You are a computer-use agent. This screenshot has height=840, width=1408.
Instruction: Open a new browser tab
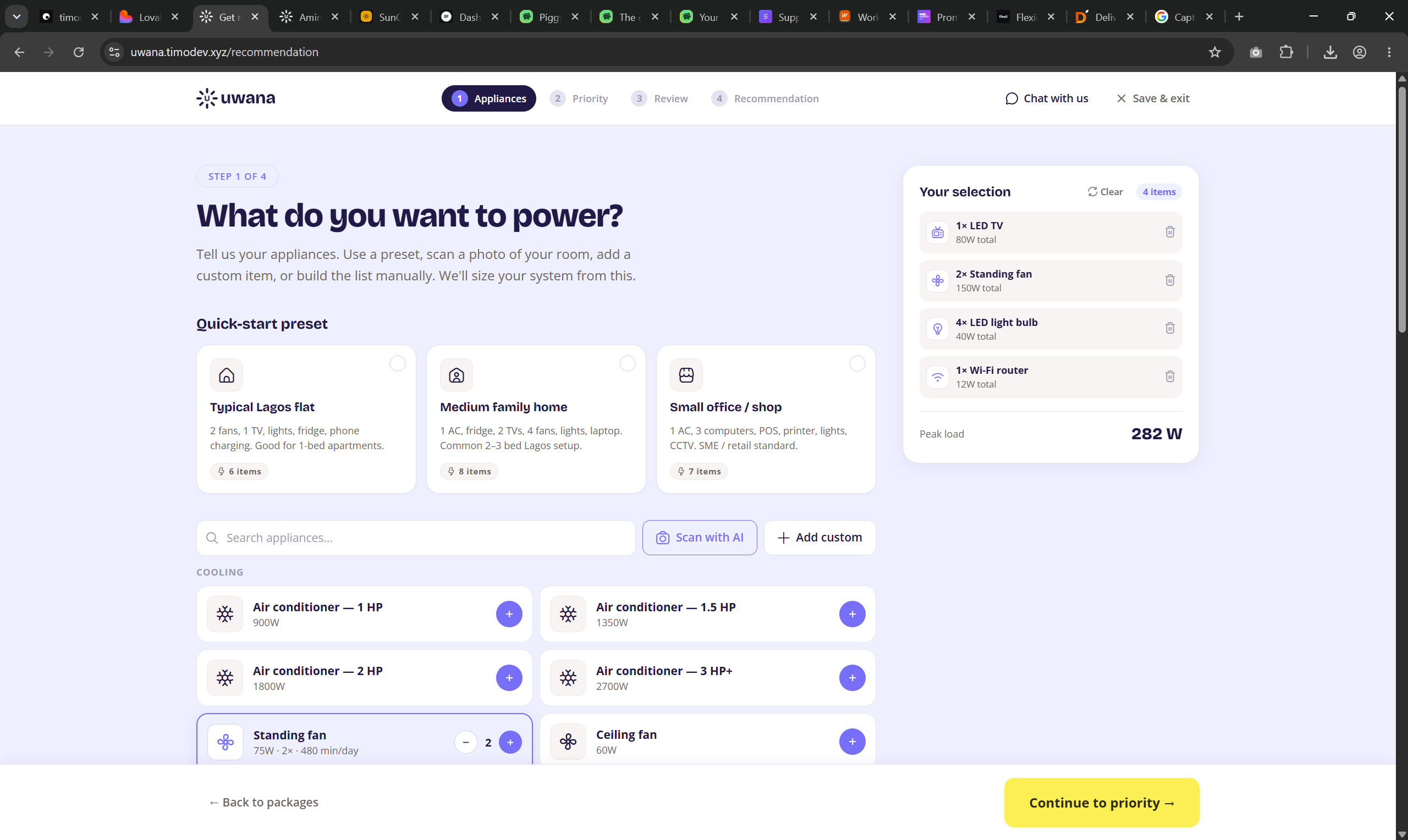coord(1239,17)
